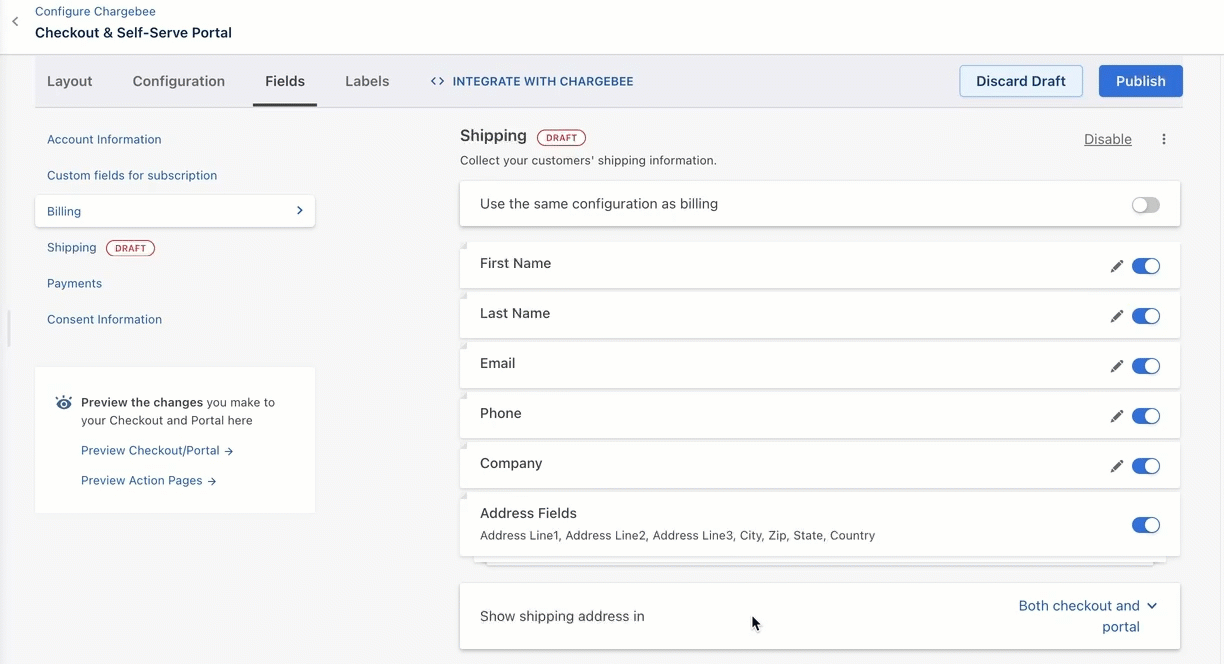
Task: Toggle off the Phone field switch
Action: coord(1145,416)
